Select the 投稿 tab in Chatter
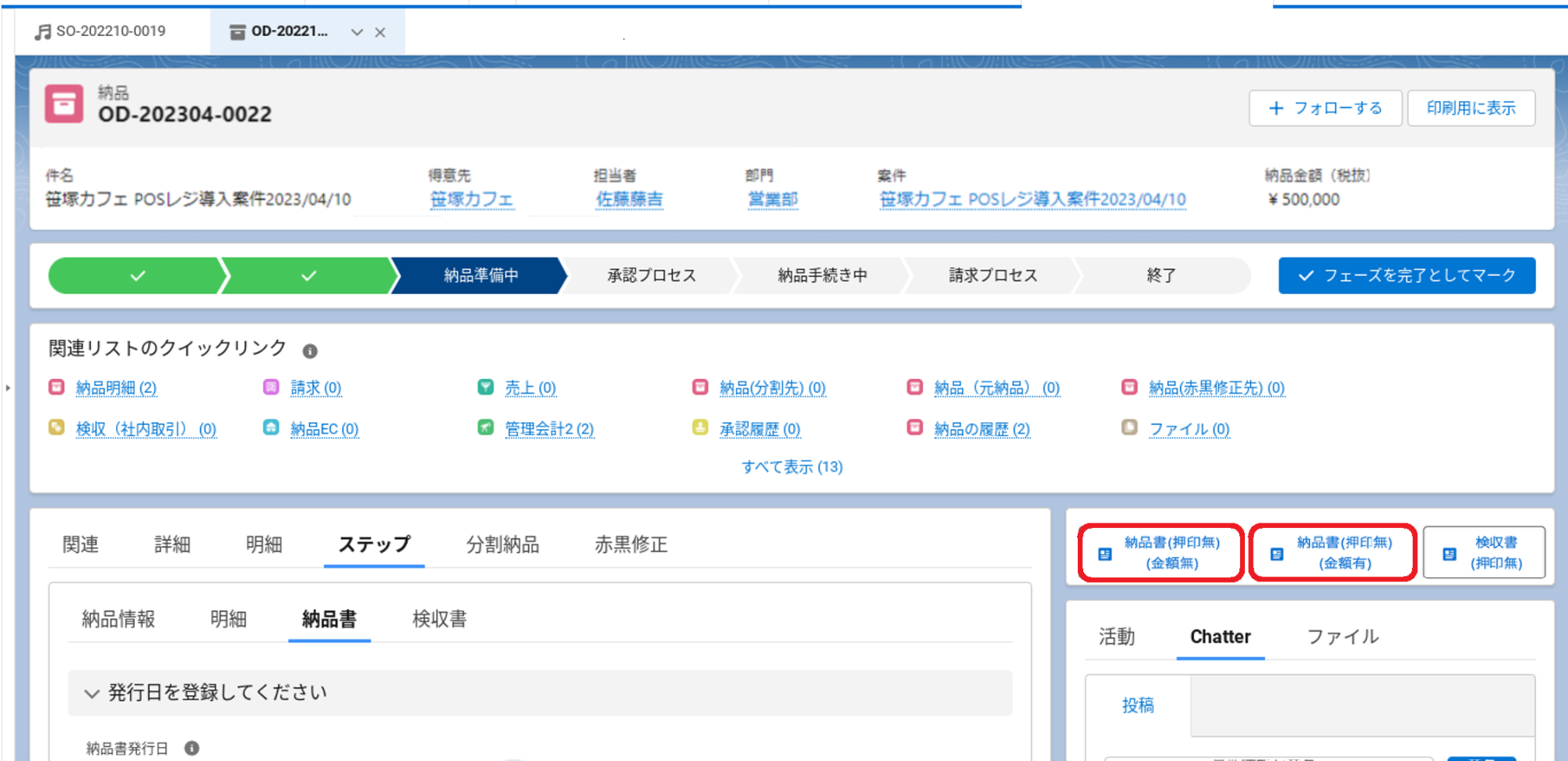Screen dimensions: 1568x761 [x=1137, y=705]
